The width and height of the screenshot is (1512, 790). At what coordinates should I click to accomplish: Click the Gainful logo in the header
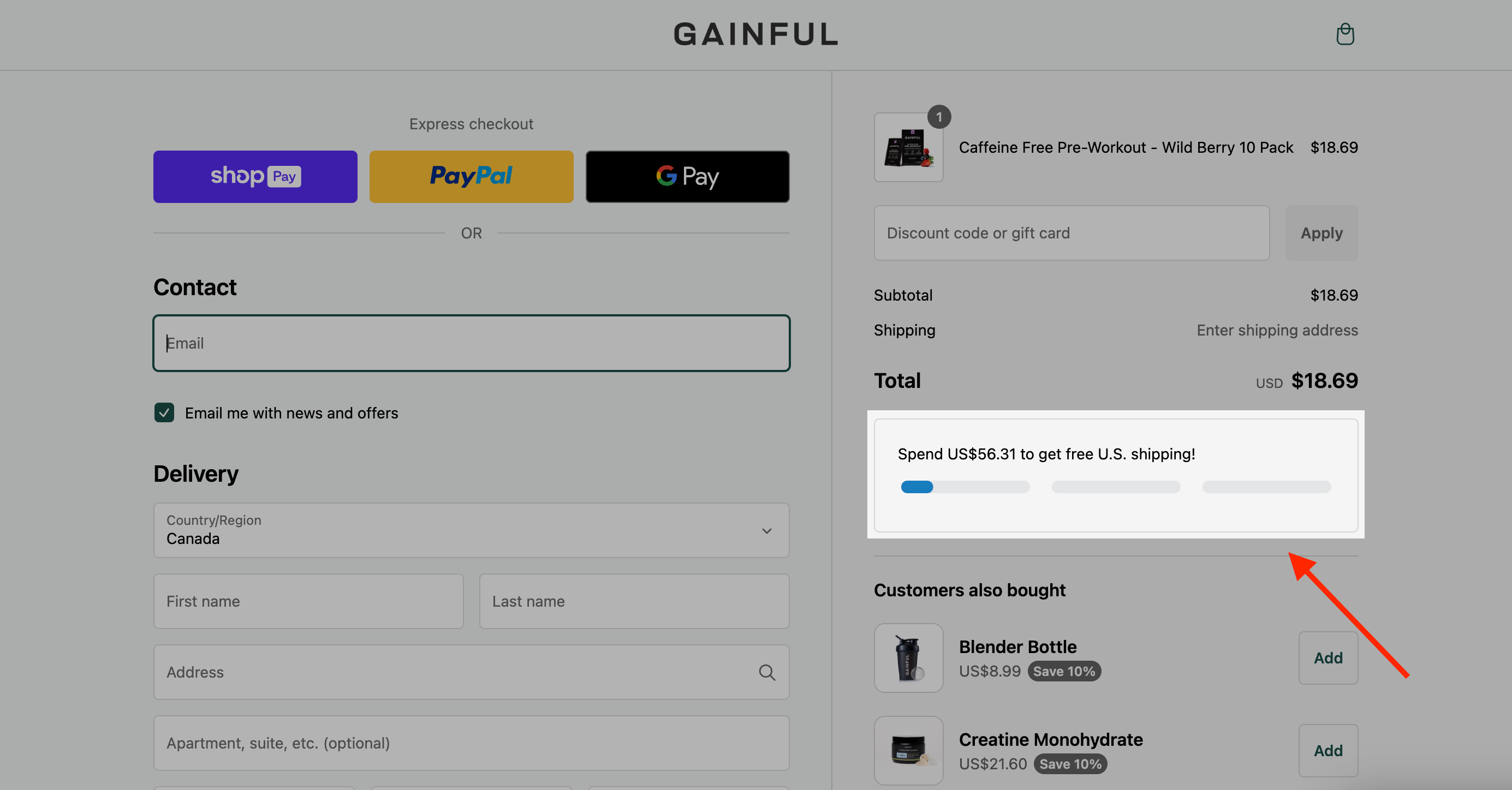tap(756, 34)
